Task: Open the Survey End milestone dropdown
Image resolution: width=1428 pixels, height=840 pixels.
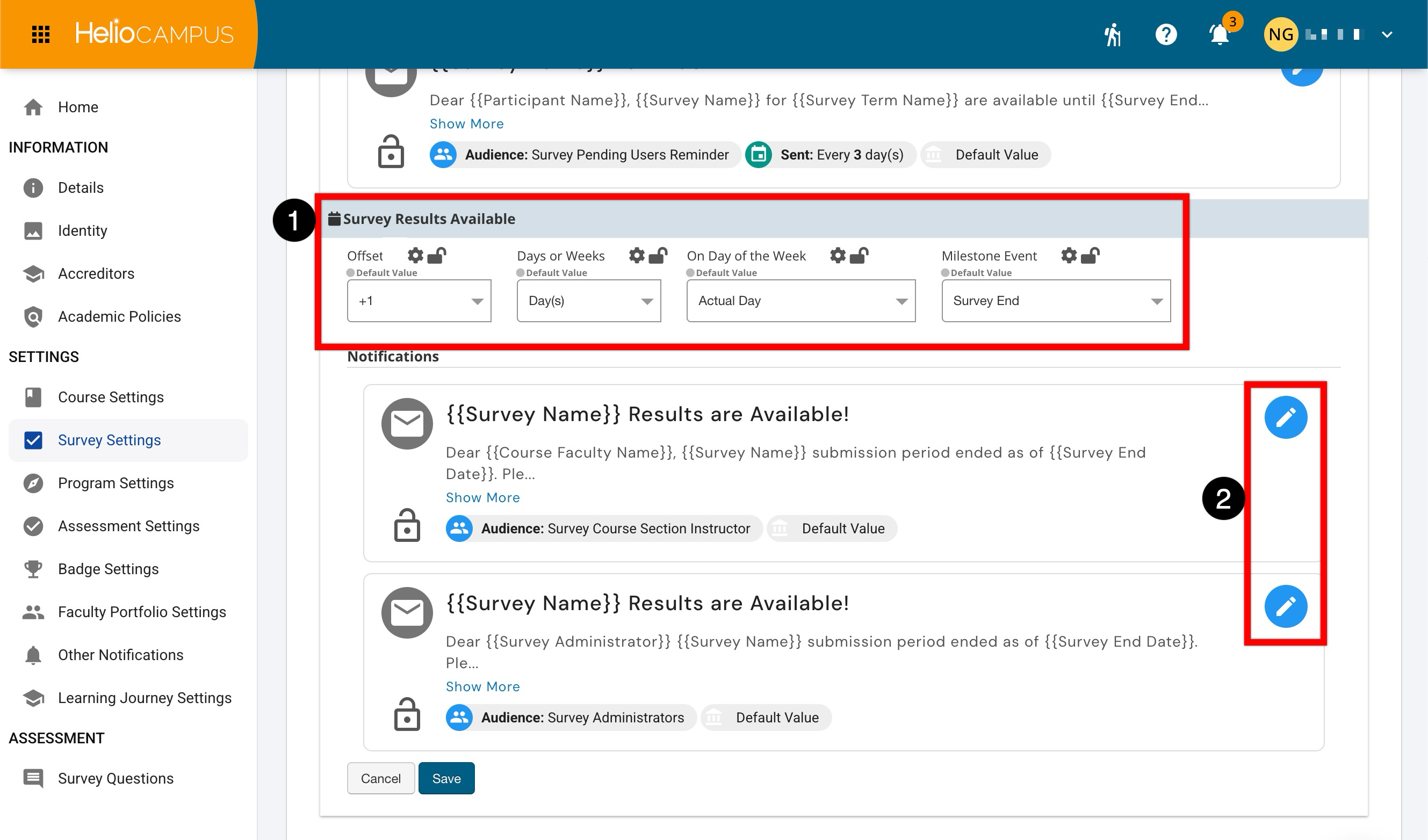Action: point(1056,301)
